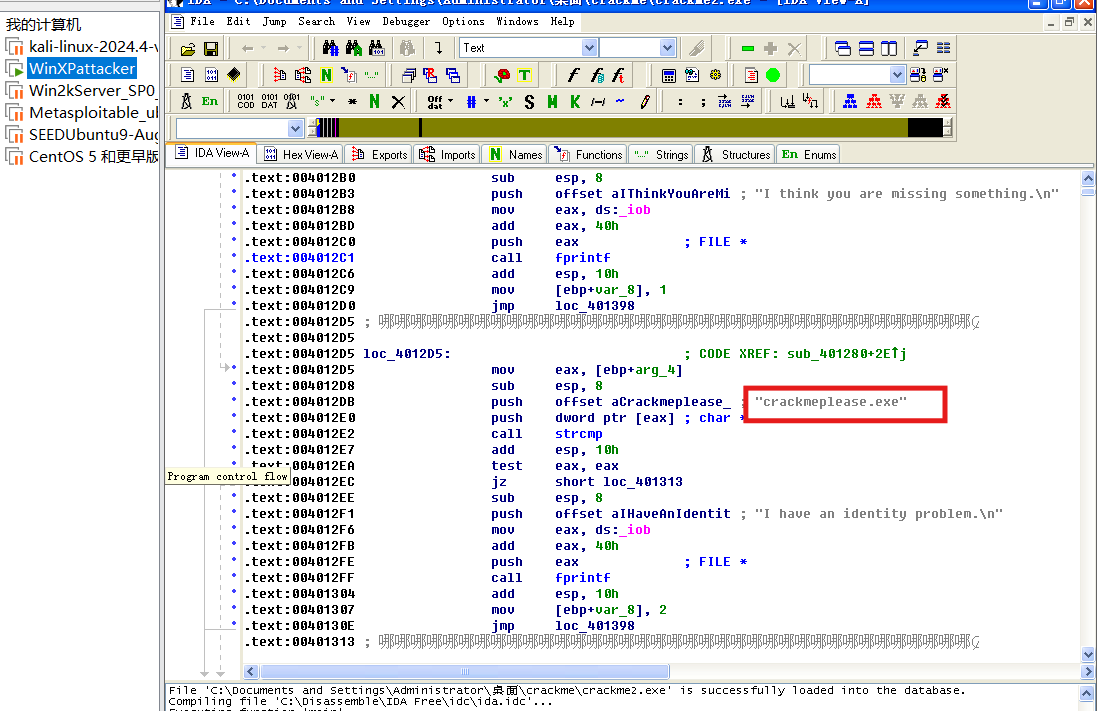Click loc_401313 jump target operand

click(x=642, y=482)
